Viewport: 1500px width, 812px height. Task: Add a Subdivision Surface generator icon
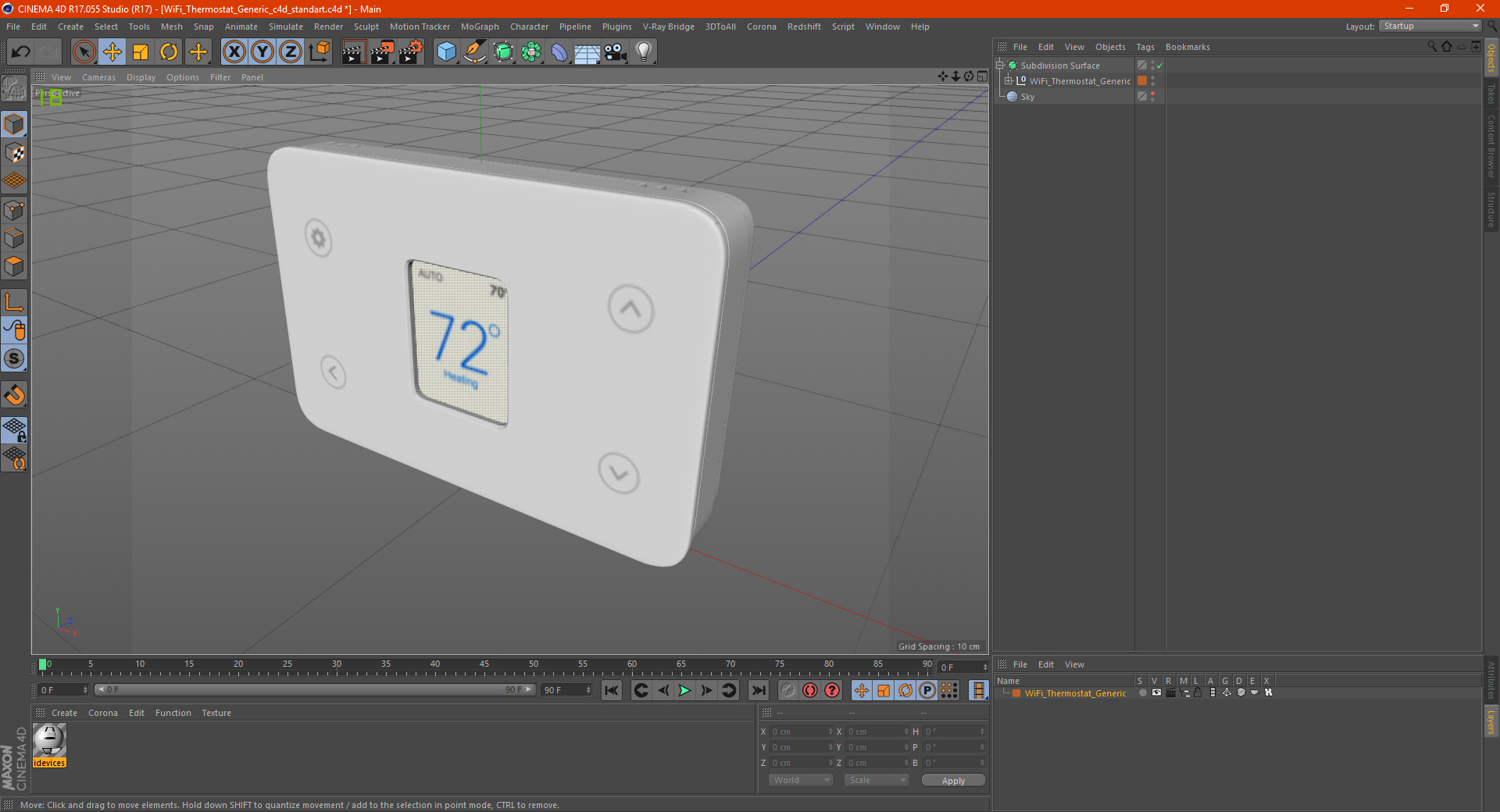coord(503,52)
